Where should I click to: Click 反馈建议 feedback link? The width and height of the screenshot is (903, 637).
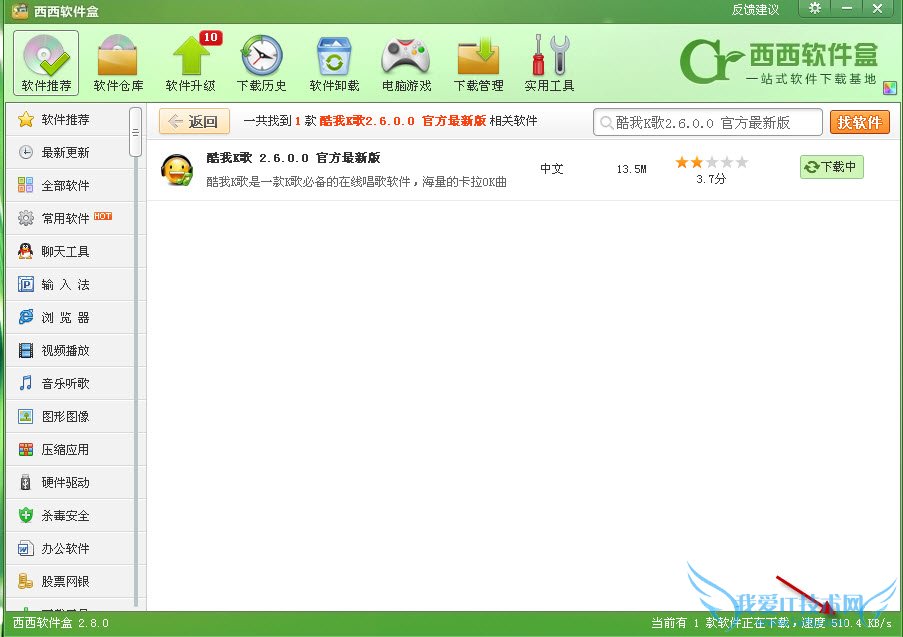(x=755, y=10)
